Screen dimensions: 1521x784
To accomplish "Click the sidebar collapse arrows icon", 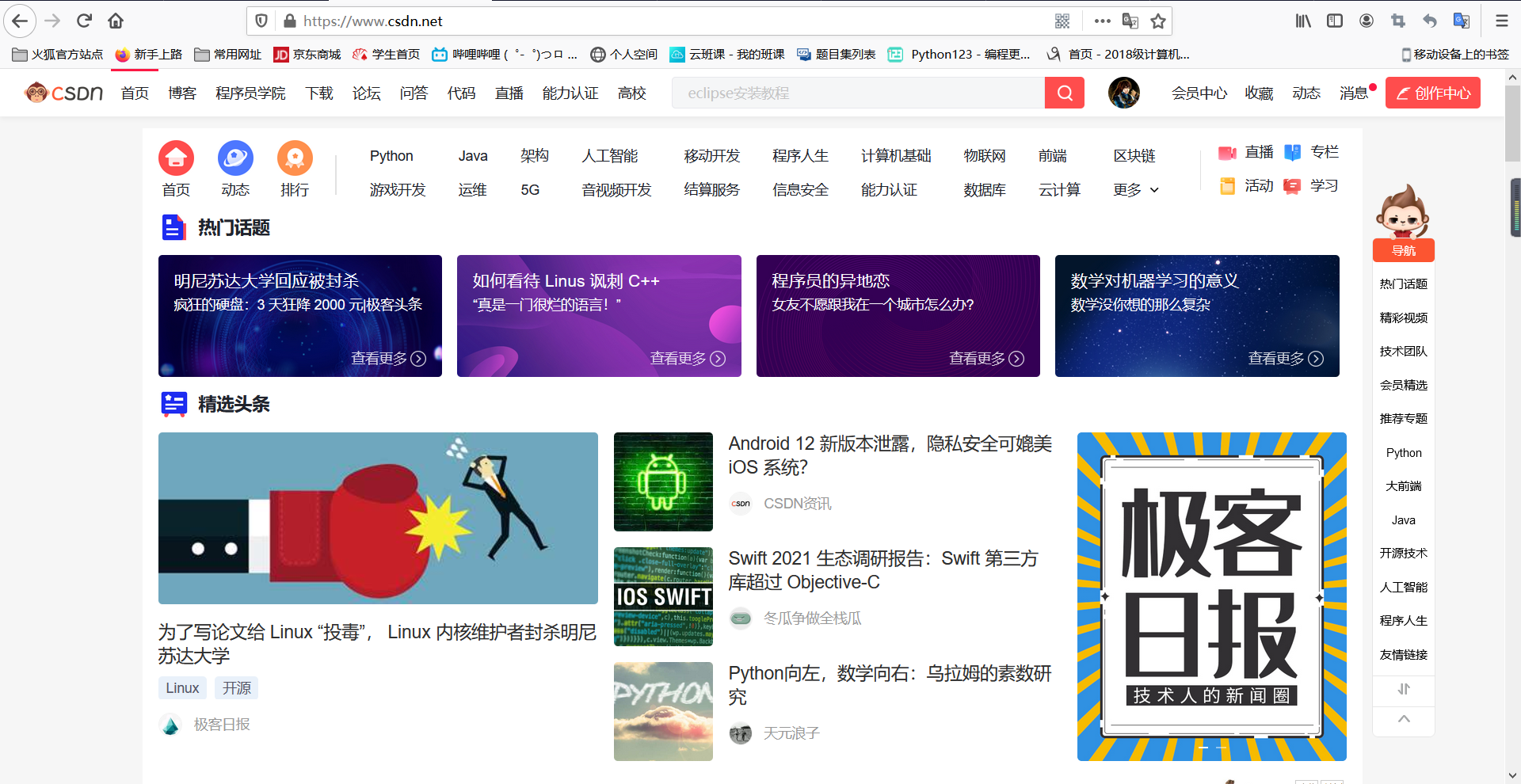I will pyautogui.click(x=1404, y=689).
